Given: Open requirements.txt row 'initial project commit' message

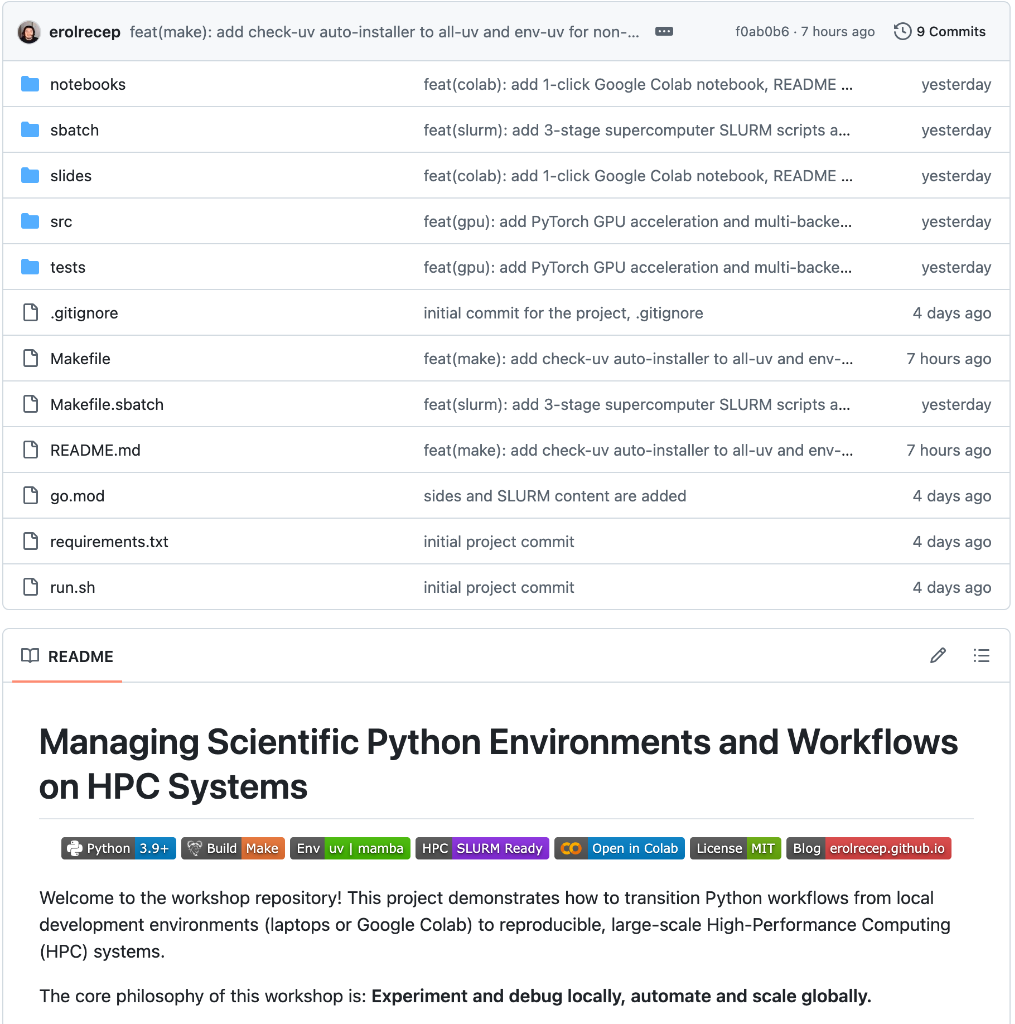Looking at the screenshot, I should (498, 541).
